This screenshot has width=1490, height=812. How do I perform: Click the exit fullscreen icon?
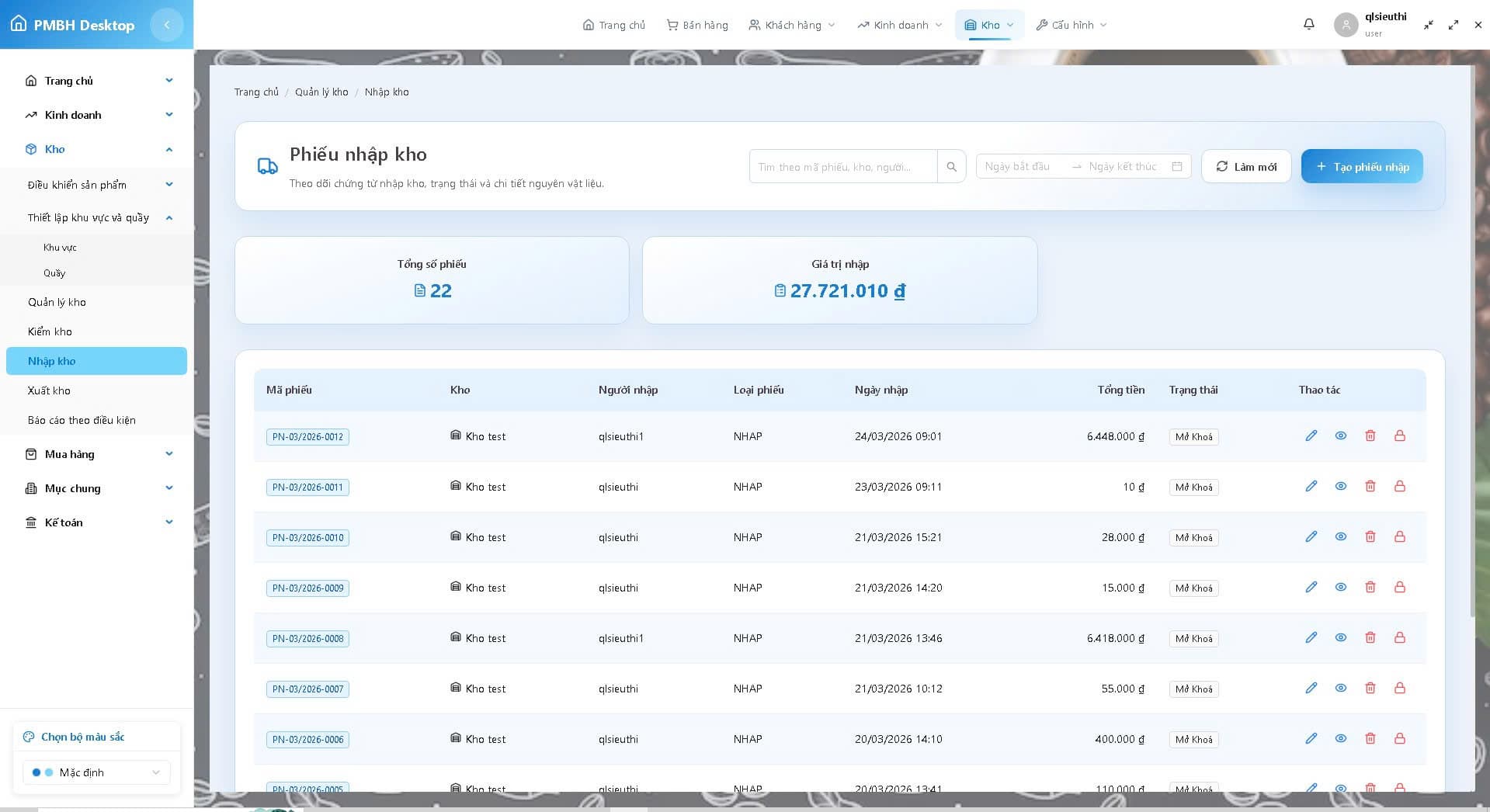click(1428, 24)
